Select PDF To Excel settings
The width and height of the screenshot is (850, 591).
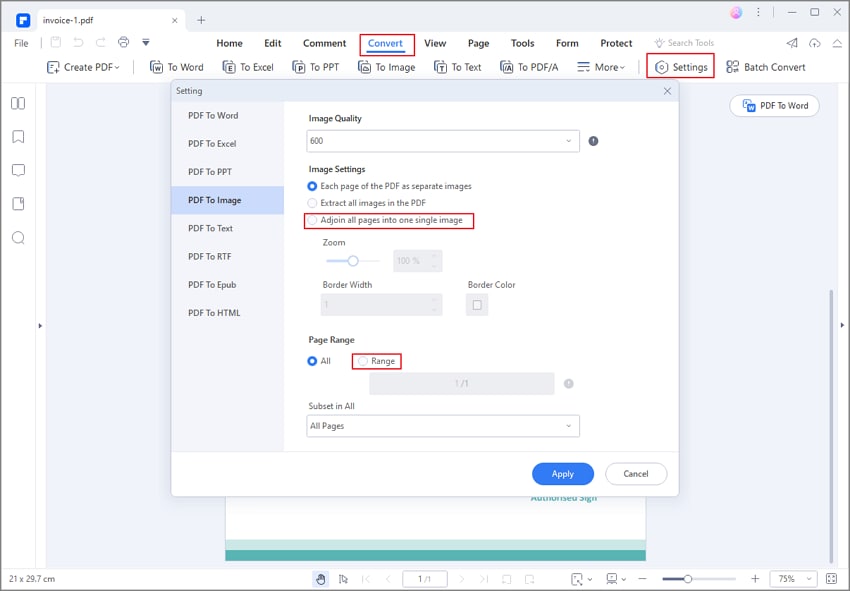pyautogui.click(x=227, y=144)
